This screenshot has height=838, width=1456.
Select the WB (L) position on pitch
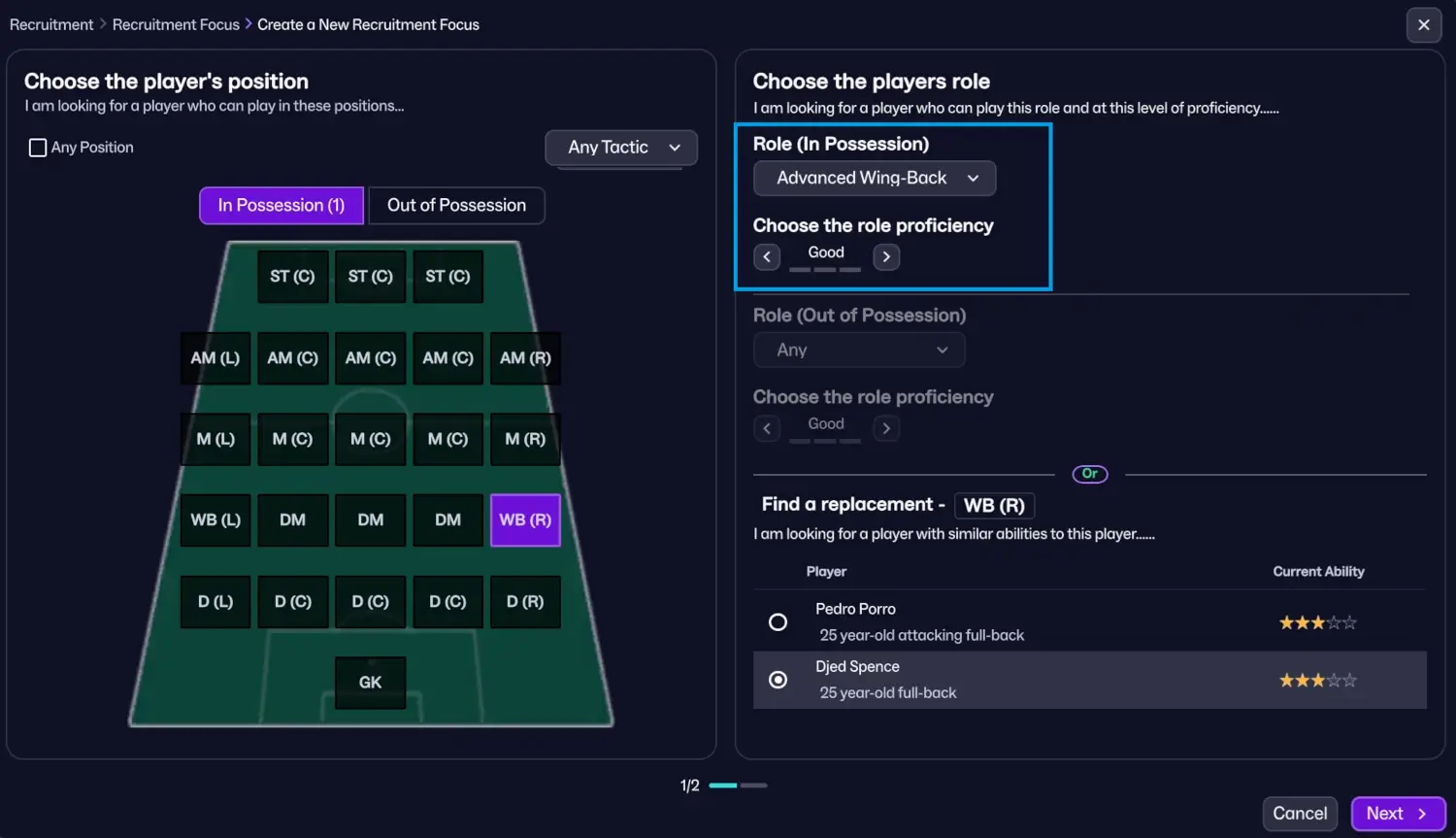215,520
